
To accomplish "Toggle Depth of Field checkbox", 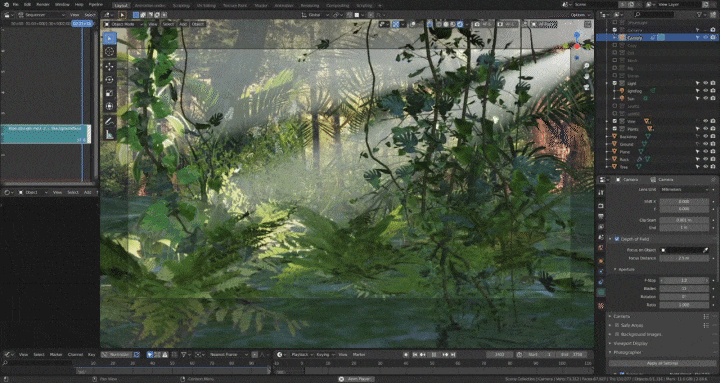I will pos(617,239).
